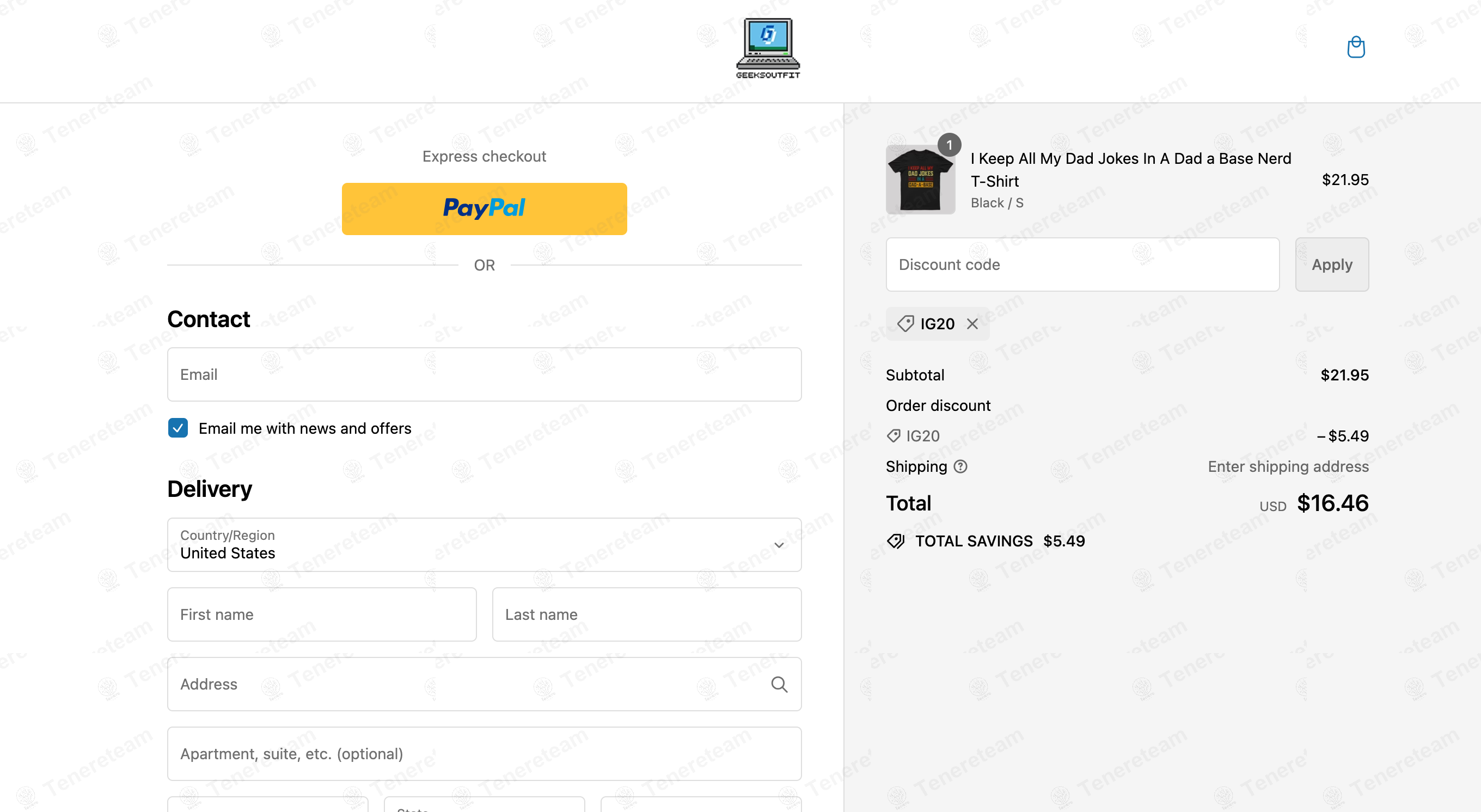
Task: Click the Country/Region chevron arrow
Action: point(779,545)
